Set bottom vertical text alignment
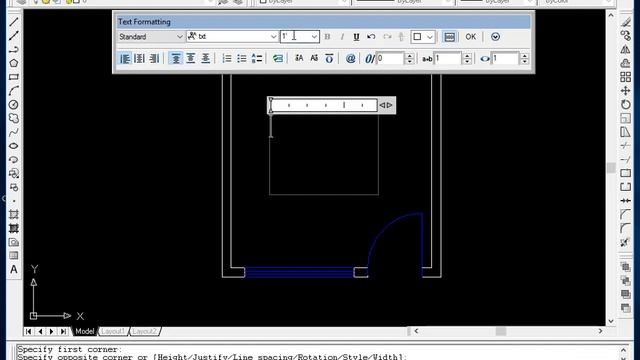 coord(205,58)
